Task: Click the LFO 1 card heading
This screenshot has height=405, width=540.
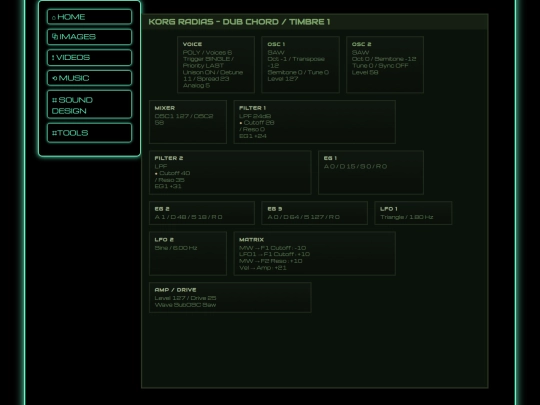Action: point(388,209)
